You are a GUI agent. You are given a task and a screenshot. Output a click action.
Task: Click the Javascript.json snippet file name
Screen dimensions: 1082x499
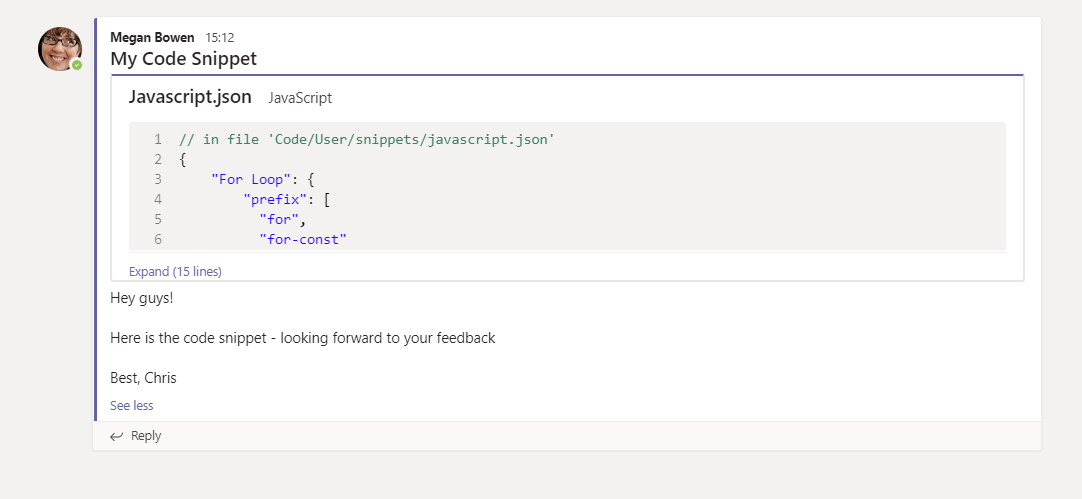pyautogui.click(x=190, y=97)
